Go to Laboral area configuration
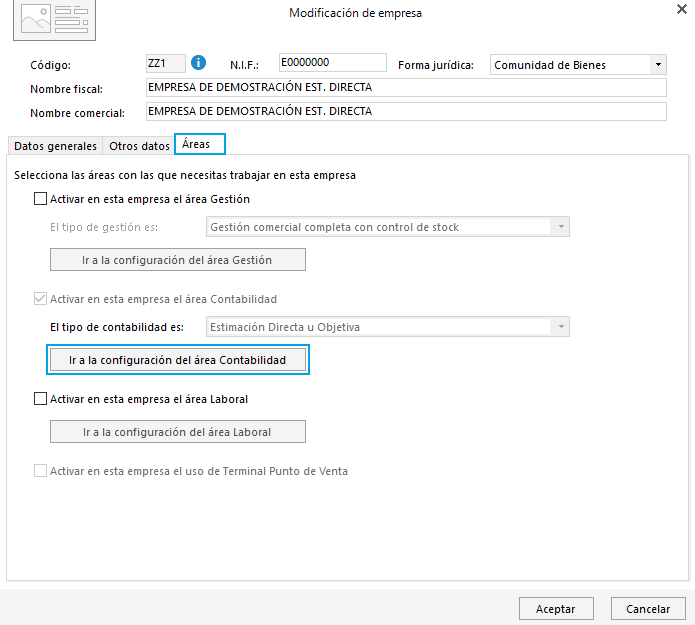The height and width of the screenshot is (625, 695). [178, 432]
